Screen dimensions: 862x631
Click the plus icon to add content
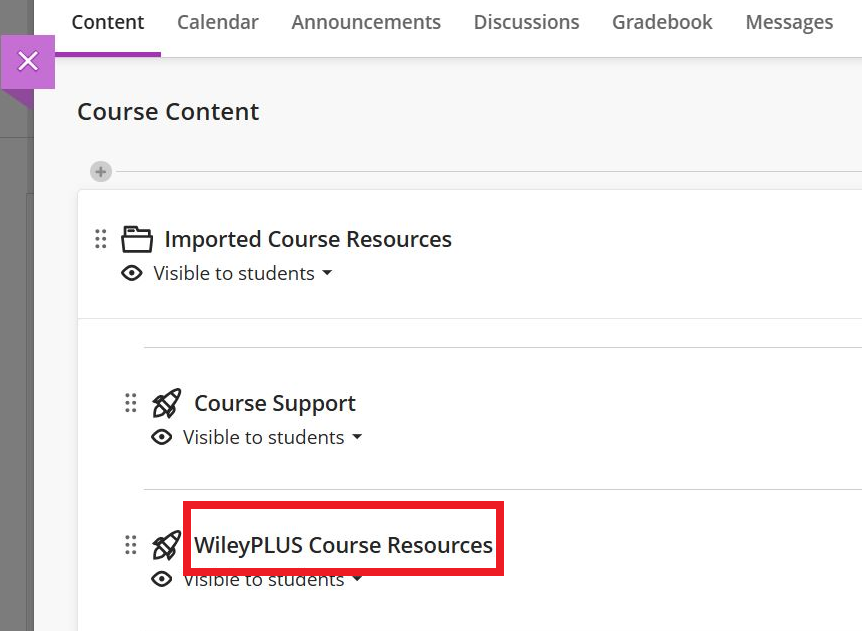point(101,171)
